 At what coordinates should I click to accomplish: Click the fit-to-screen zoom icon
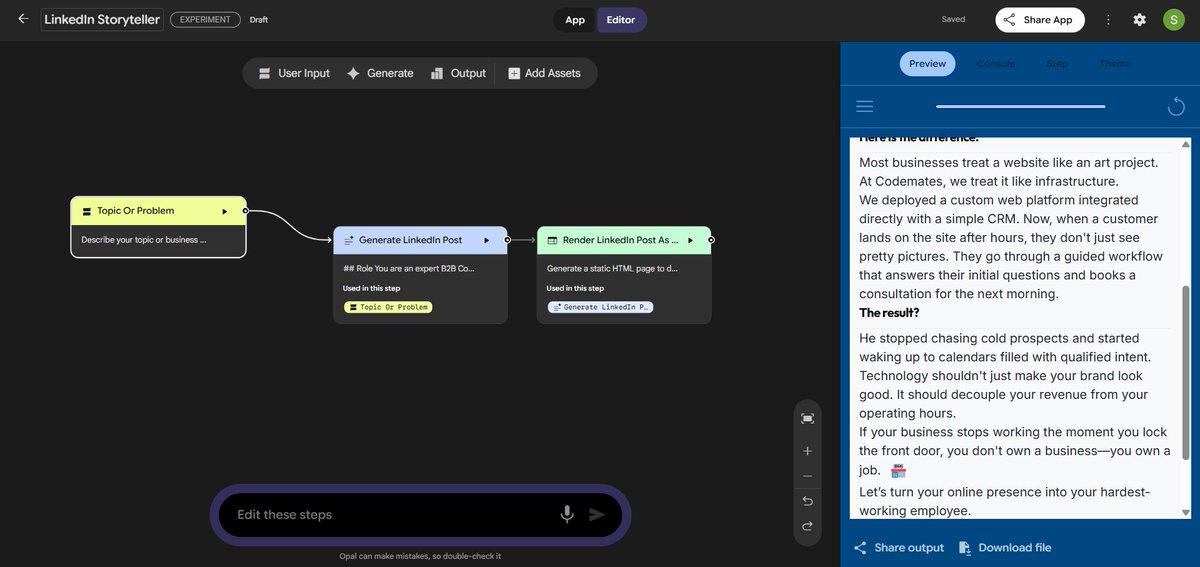(x=807, y=418)
